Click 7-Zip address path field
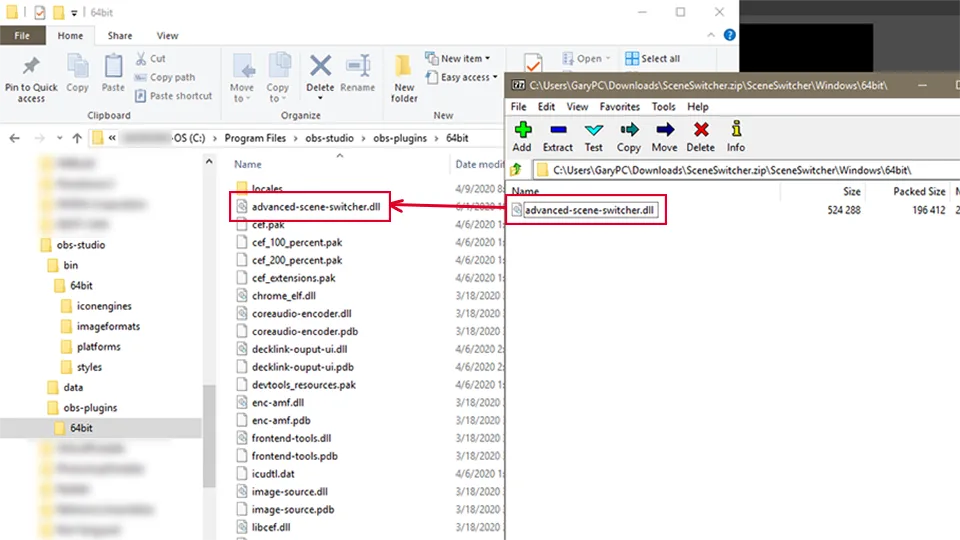This screenshot has height=540, width=960. 746,170
